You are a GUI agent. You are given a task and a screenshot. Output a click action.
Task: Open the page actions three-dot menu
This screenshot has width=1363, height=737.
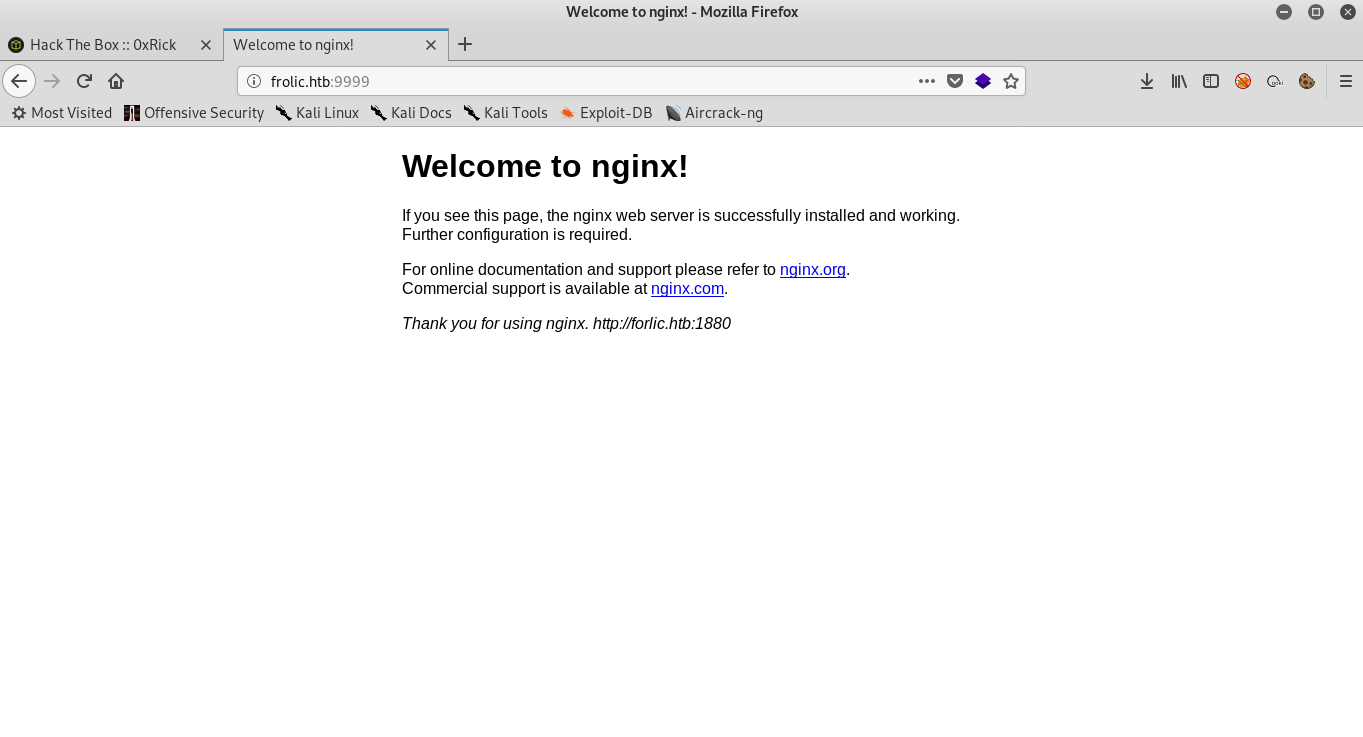pos(927,81)
